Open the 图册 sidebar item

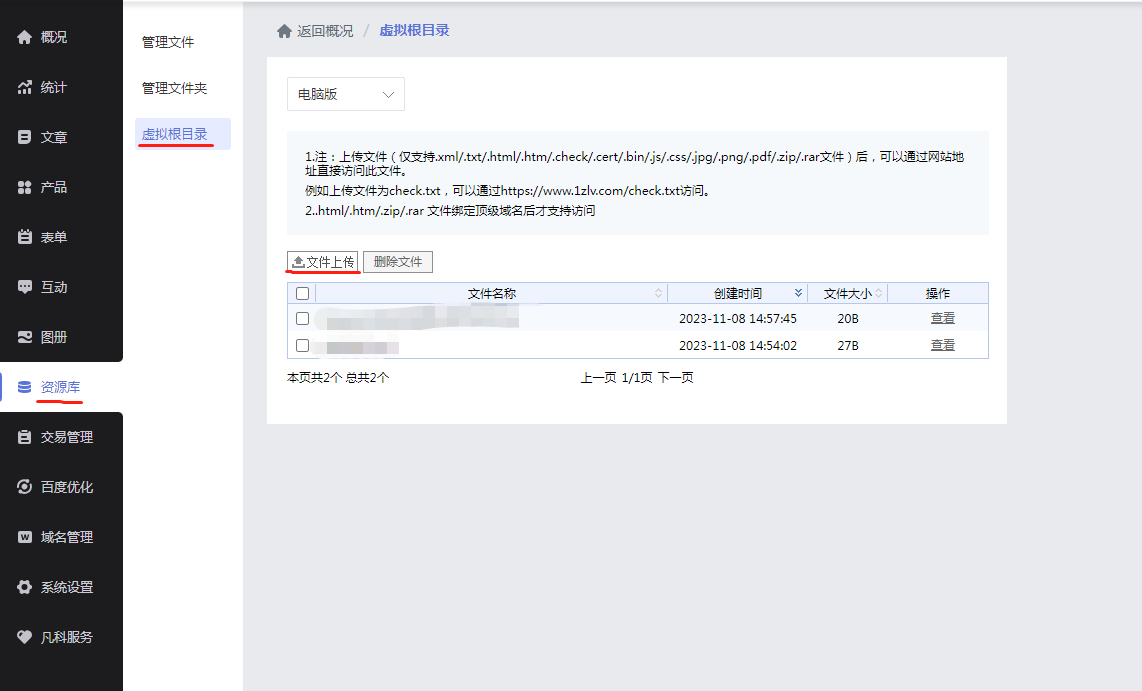pos(54,337)
